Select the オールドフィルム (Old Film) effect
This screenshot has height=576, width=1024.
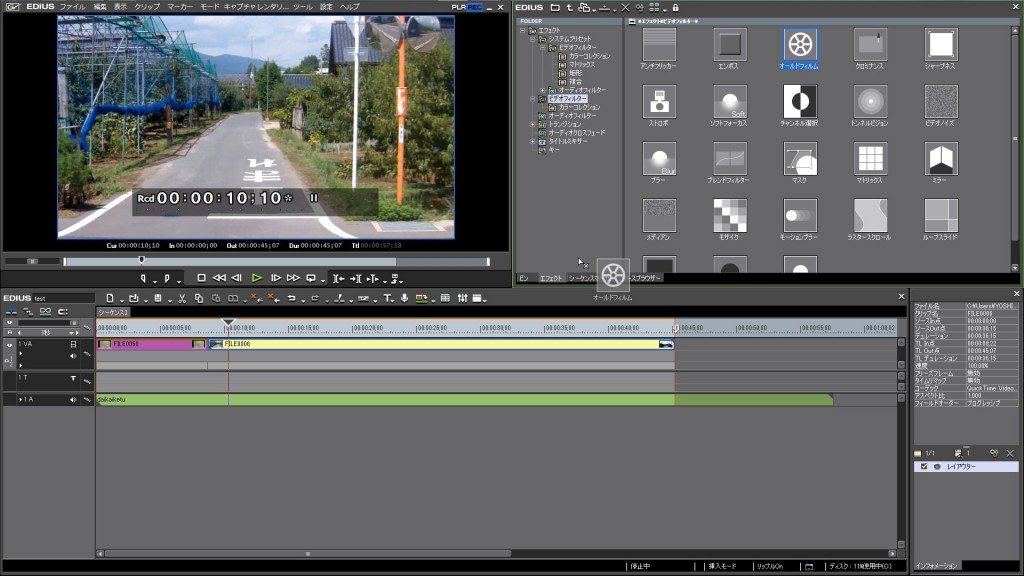tap(799, 45)
